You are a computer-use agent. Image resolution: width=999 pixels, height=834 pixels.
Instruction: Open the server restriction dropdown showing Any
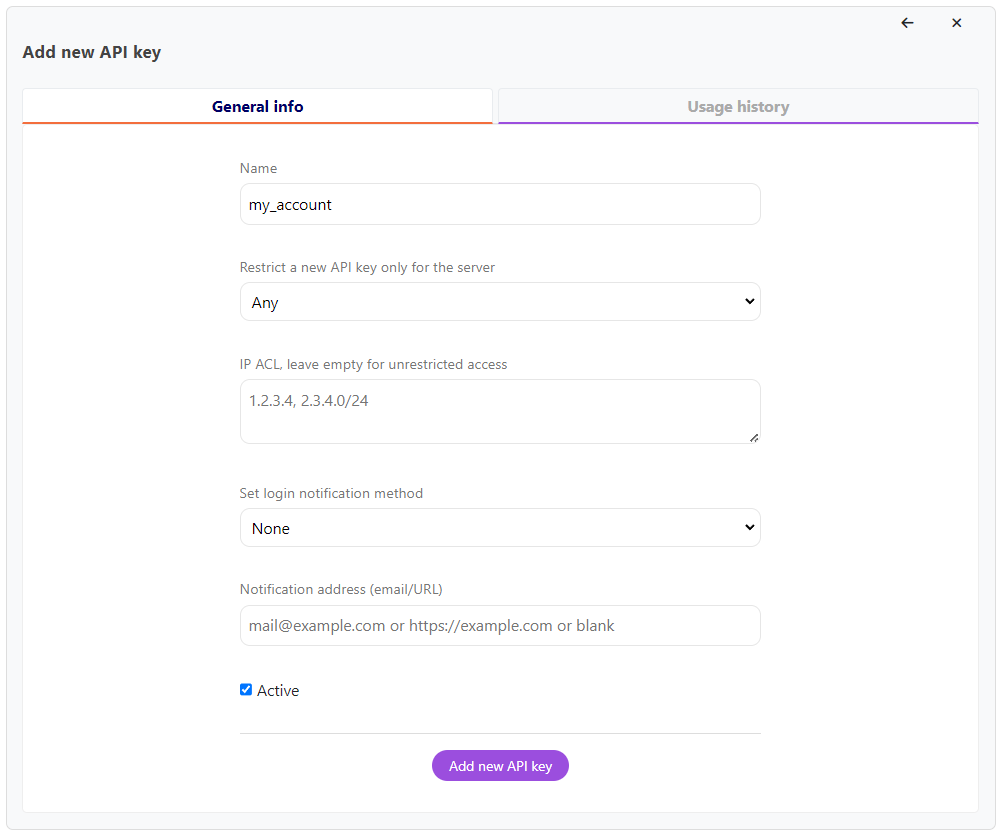pyautogui.click(x=500, y=301)
